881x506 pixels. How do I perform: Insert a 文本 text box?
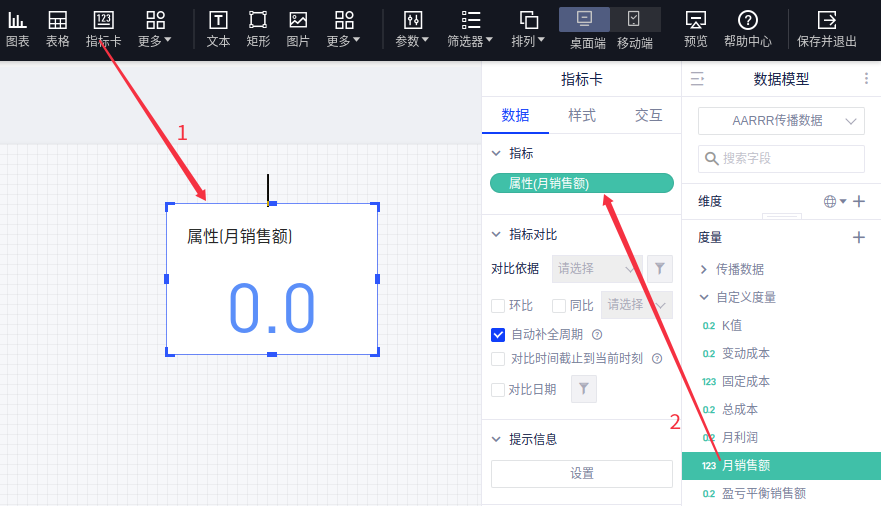pyautogui.click(x=218, y=20)
